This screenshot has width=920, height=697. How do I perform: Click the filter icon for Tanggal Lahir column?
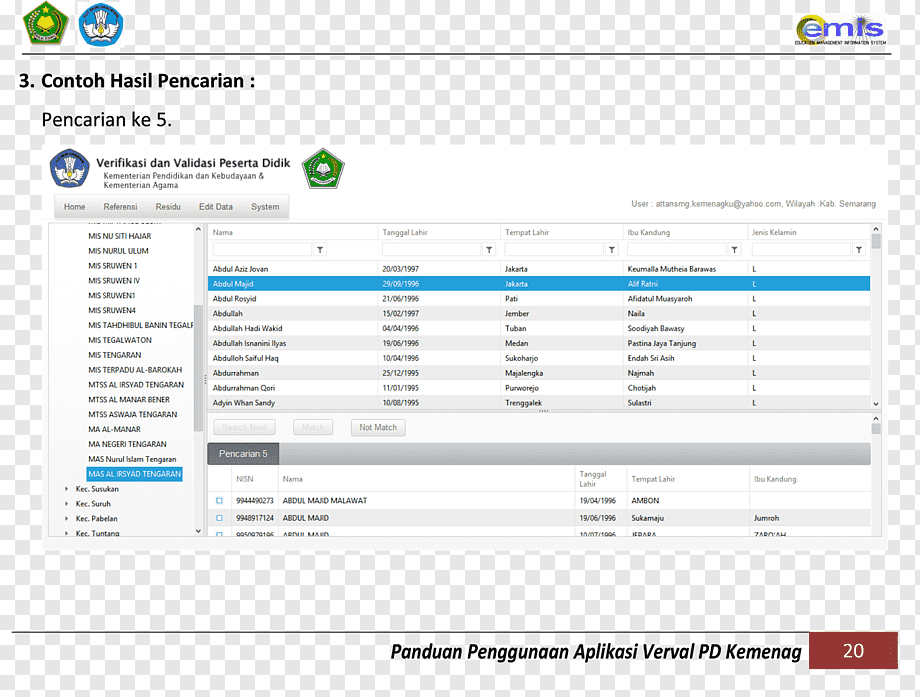tap(489, 250)
